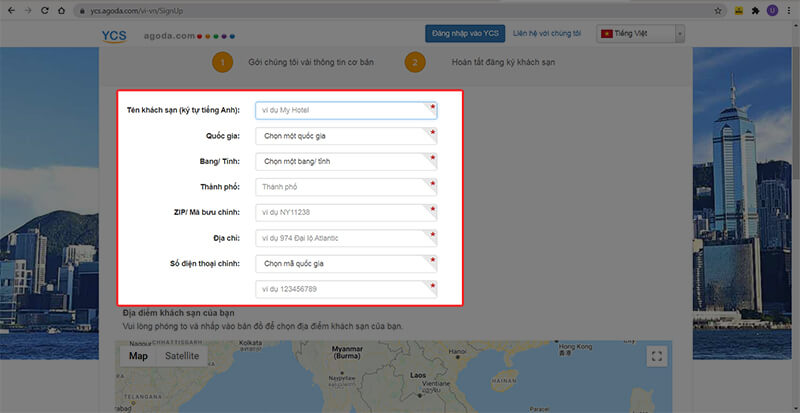800x413 pixels.
Task: Click the hotel name input field
Action: (345, 110)
